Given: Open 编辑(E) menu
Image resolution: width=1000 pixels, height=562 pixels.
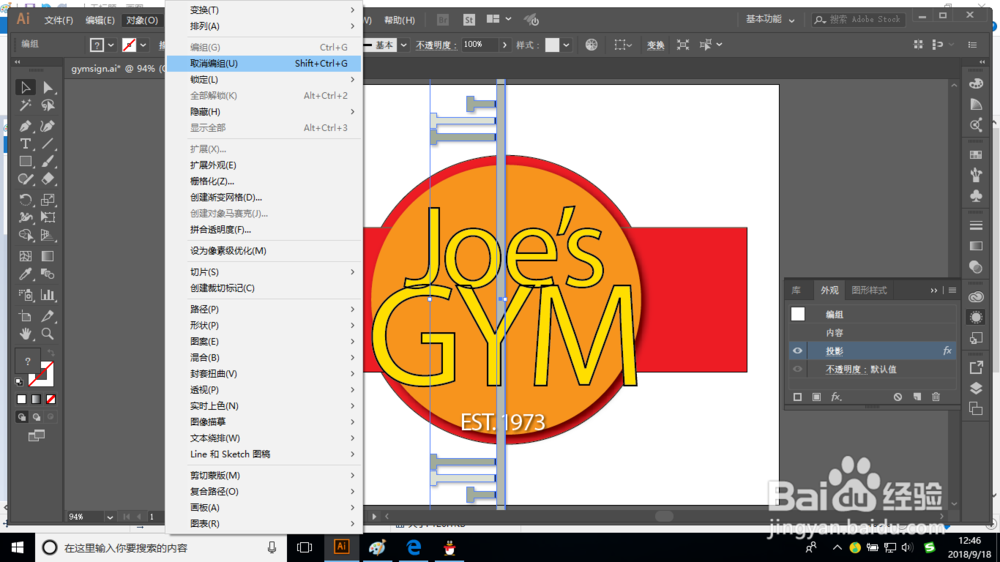Looking at the screenshot, I should click(100, 20).
